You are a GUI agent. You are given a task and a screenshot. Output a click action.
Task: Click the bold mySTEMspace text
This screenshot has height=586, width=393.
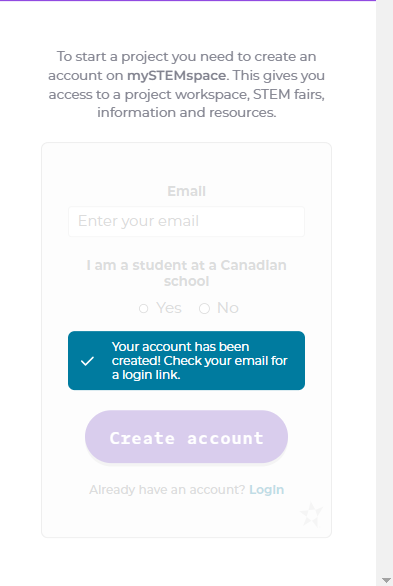tap(177, 75)
